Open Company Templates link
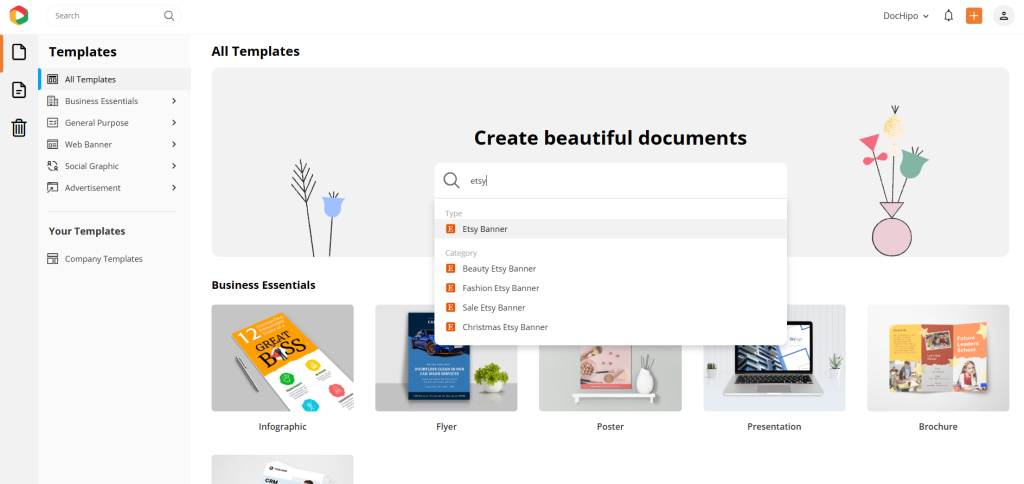The image size is (1024, 484). (x=103, y=259)
